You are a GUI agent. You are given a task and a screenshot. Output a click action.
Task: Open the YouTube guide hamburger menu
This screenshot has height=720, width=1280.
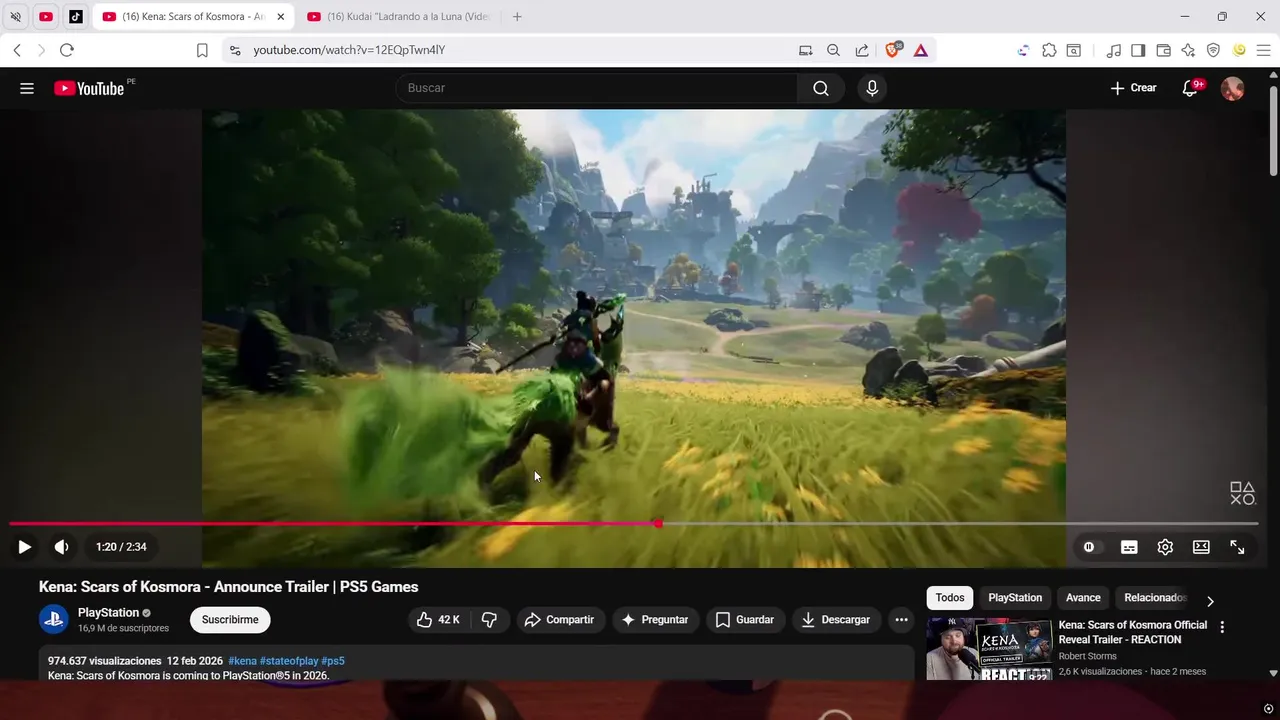tap(27, 88)
